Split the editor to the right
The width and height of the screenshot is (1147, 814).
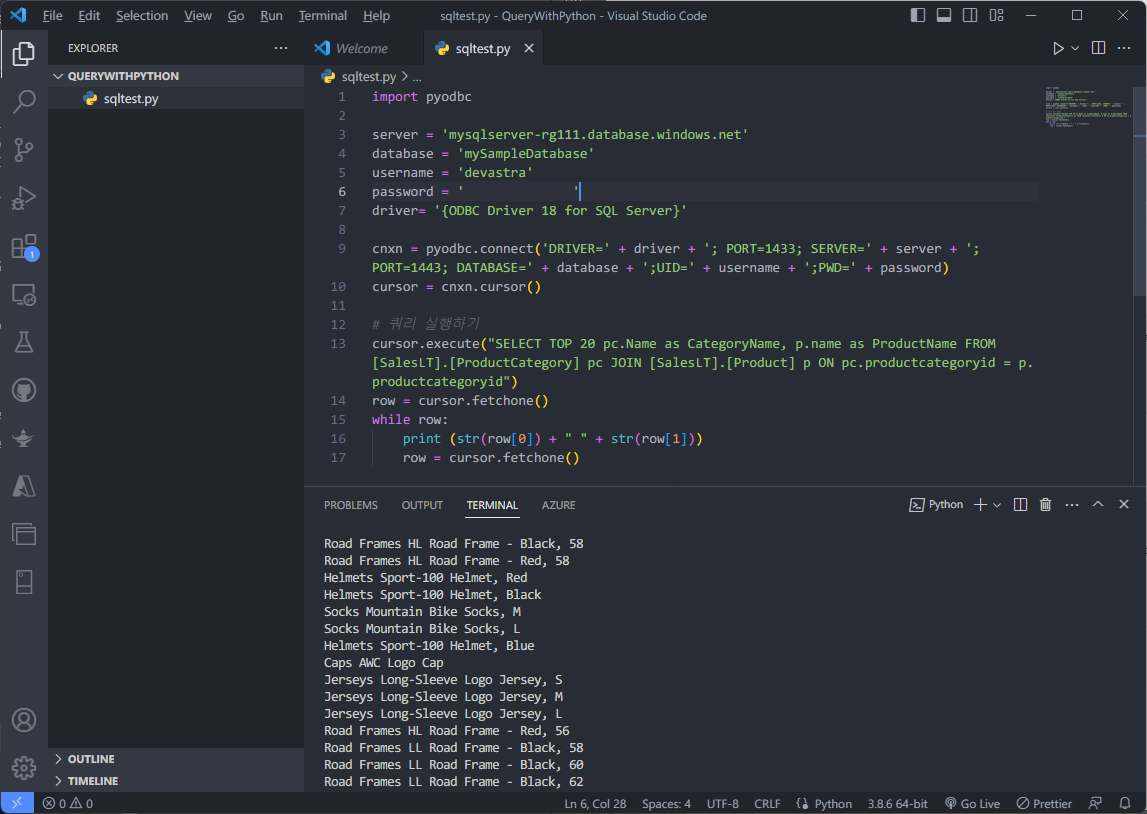click(1098, 48)
